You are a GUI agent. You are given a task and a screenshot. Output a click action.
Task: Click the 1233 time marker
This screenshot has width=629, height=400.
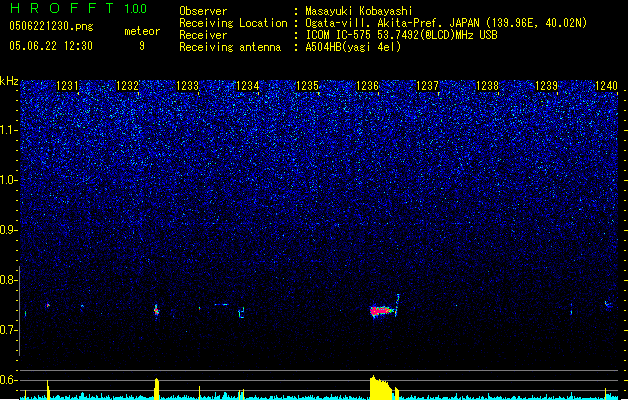tap(187, 86)
